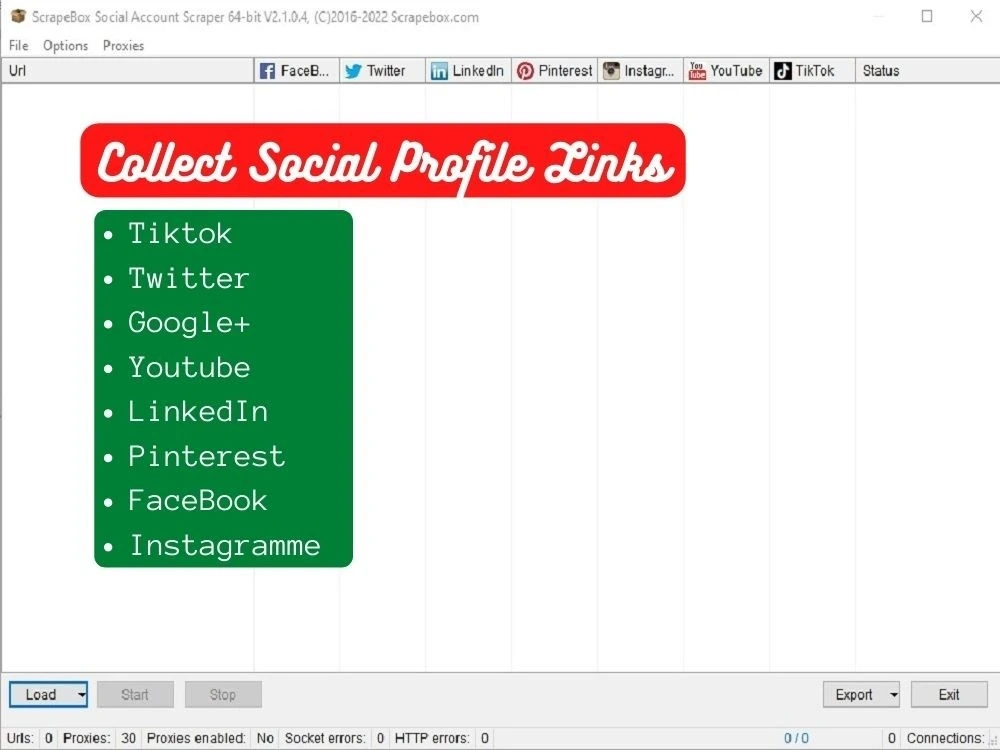This screenshot has width=1000, height=750.
Task: Click the TikTok logo icon
Action: click(783, 71)
